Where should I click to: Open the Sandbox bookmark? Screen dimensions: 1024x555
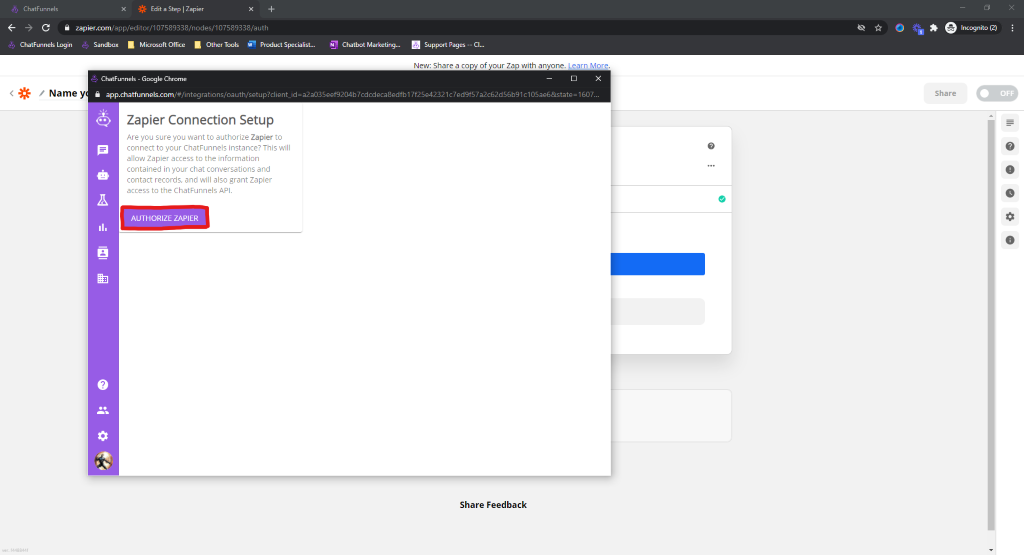coord(100,45)
